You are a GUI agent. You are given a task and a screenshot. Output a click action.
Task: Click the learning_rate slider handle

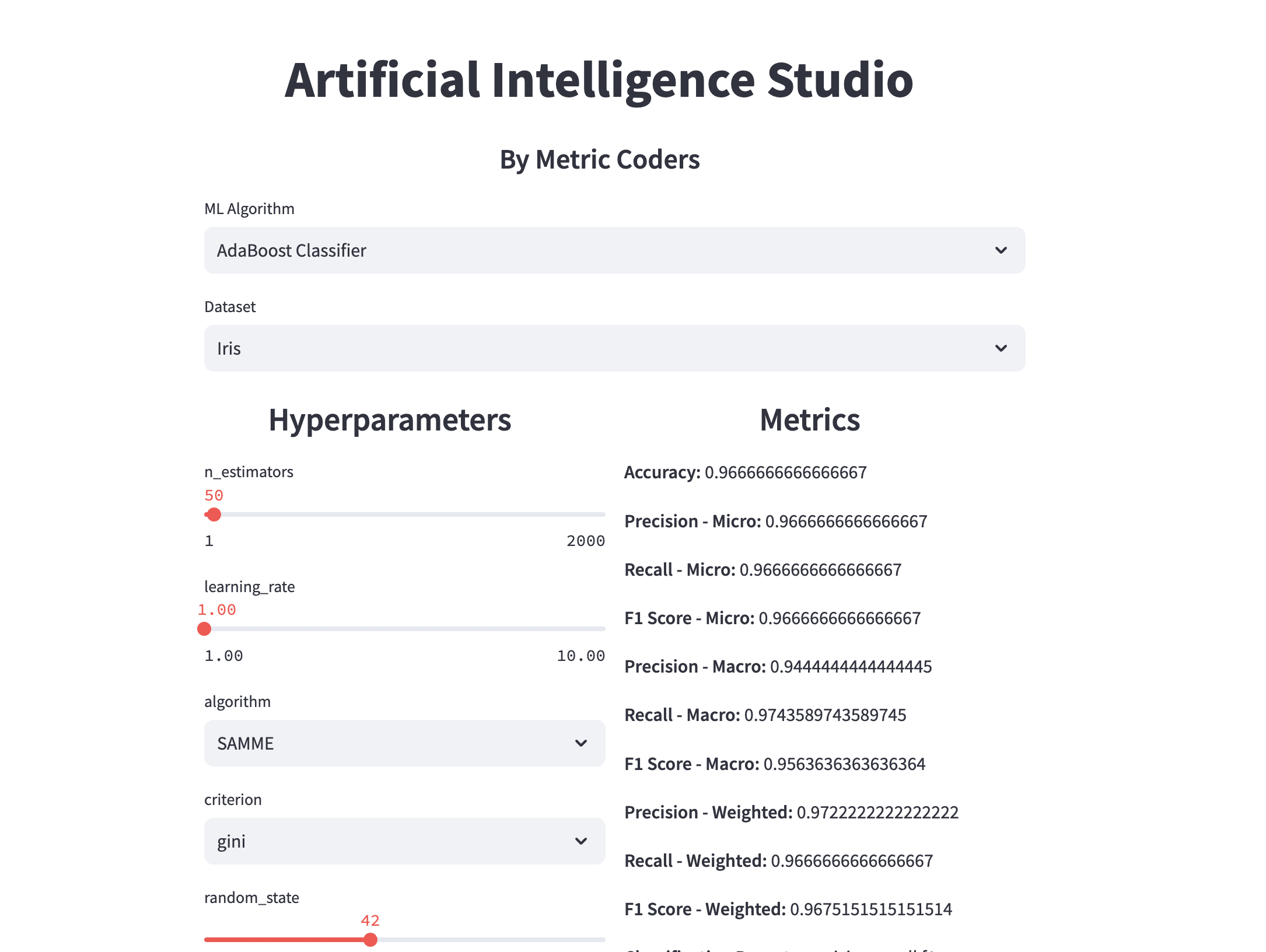click(x=204, y=629)
